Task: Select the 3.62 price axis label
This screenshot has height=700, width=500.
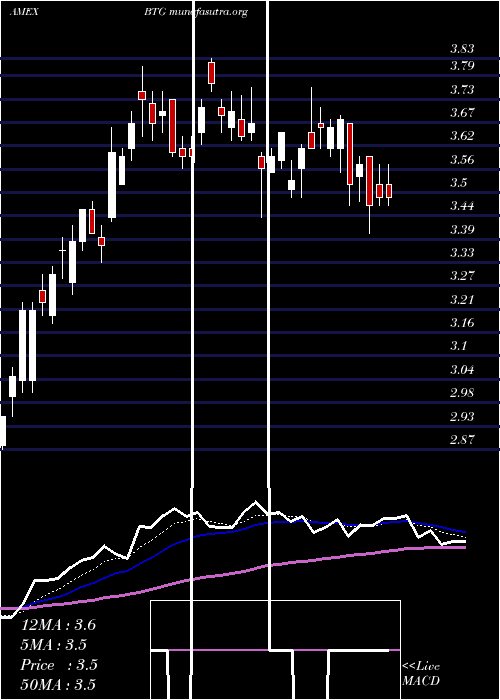Action: [462, 136]
